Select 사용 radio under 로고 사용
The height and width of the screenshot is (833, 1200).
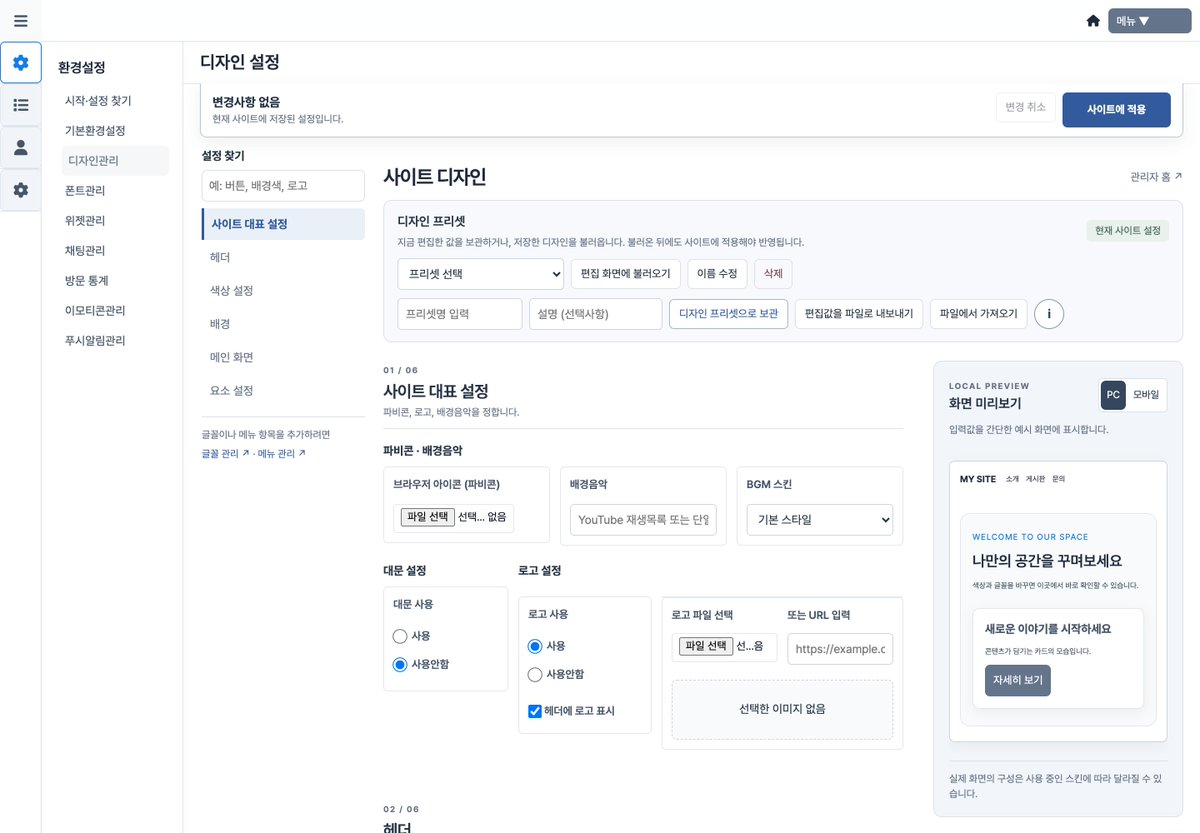pyautogui.click(x=535, y=646)
